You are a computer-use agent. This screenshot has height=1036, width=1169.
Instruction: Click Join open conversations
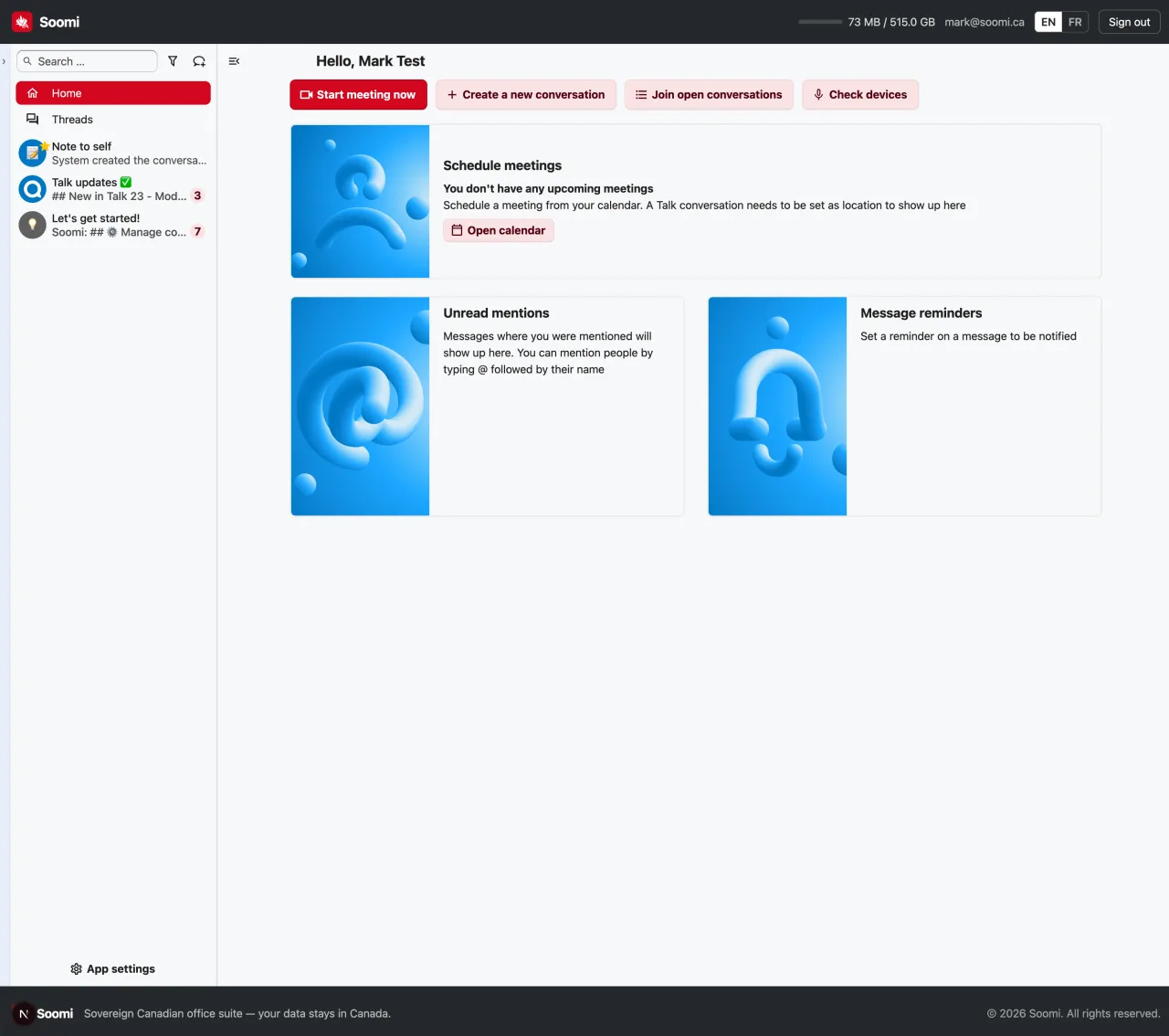pos(709,95)
